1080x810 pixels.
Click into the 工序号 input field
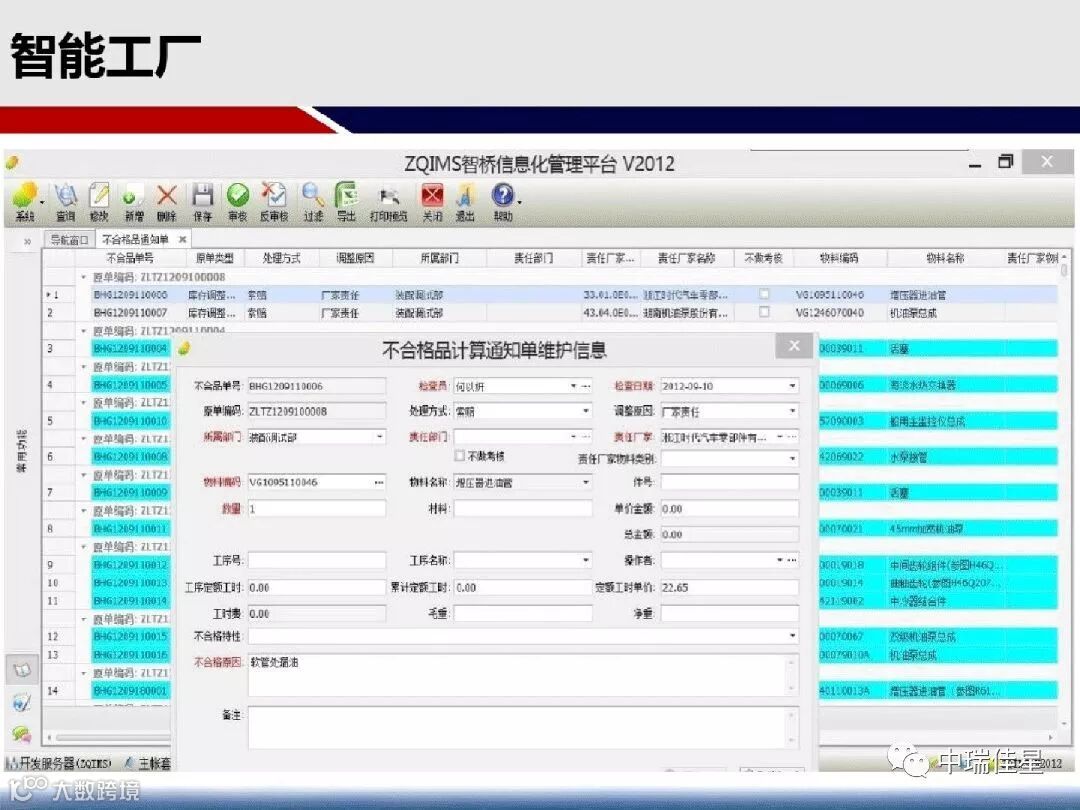(x=317, y=561)
